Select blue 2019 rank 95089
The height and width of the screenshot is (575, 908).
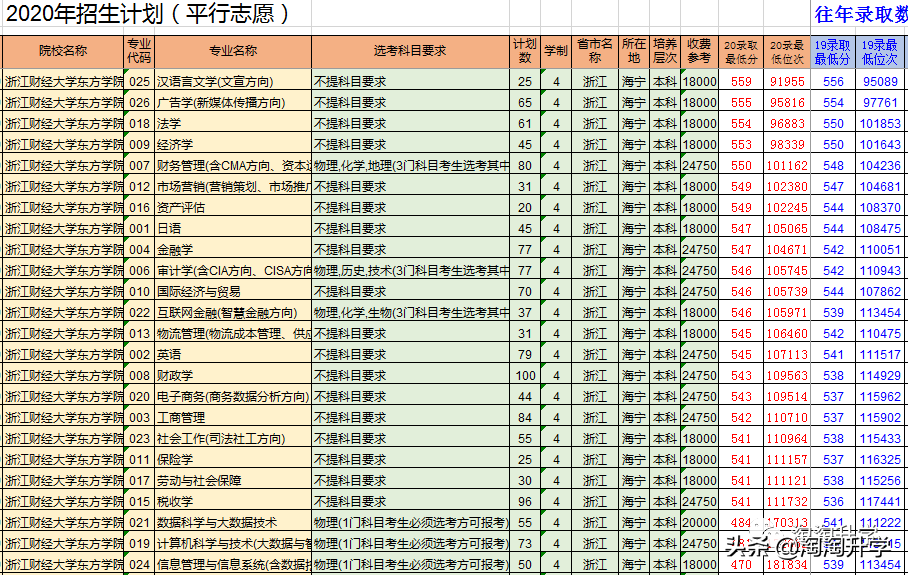pos(881,82)
